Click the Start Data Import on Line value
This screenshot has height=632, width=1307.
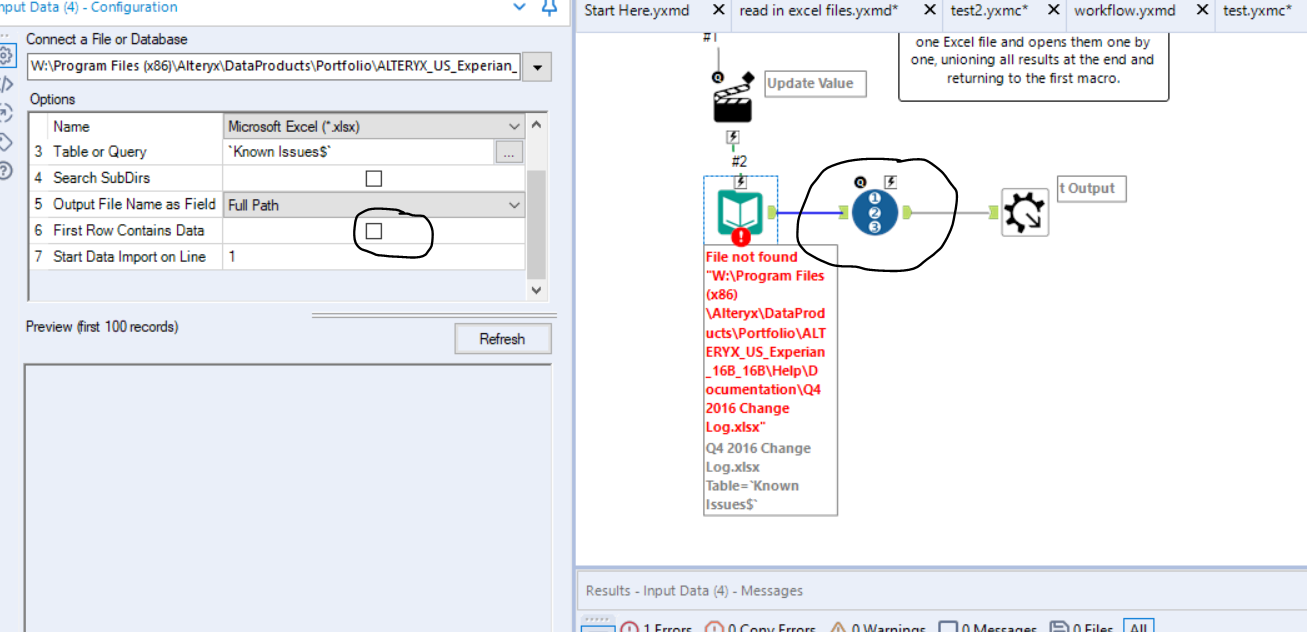click(x=374, y=257)
